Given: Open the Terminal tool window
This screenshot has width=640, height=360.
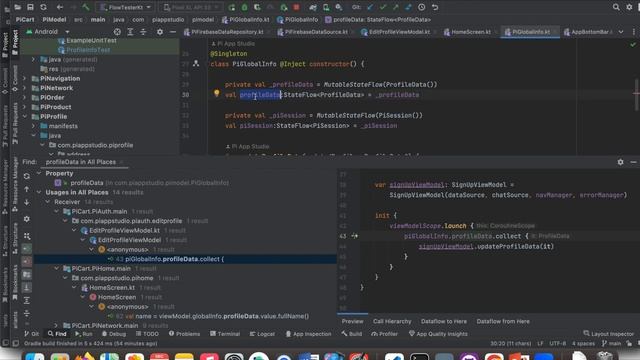Looking at the screenshot, I should pos(225,334).
